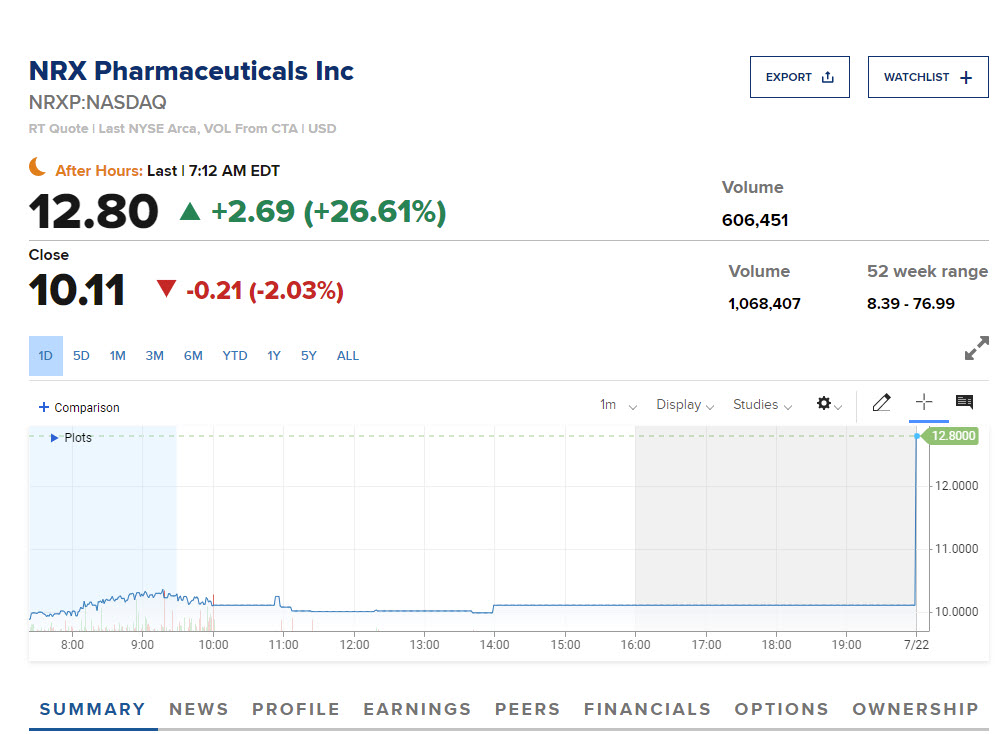
Task: Select the ALL time range
Action: (x=347, y=356)
